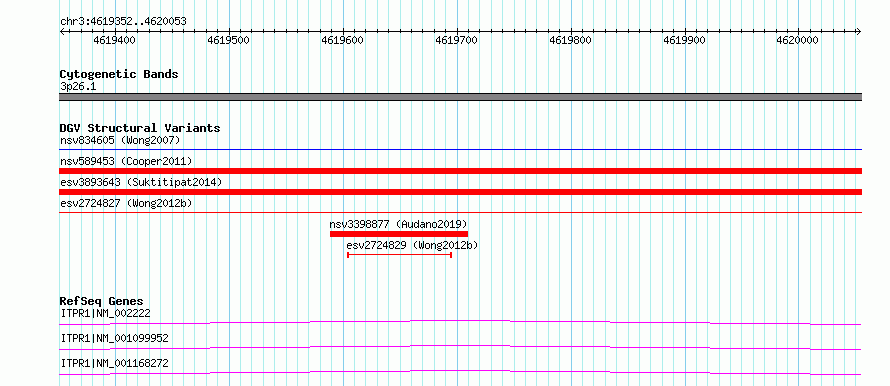
Task: Click the chr3:4619352..4620053 region label
Action: [123, 22]
